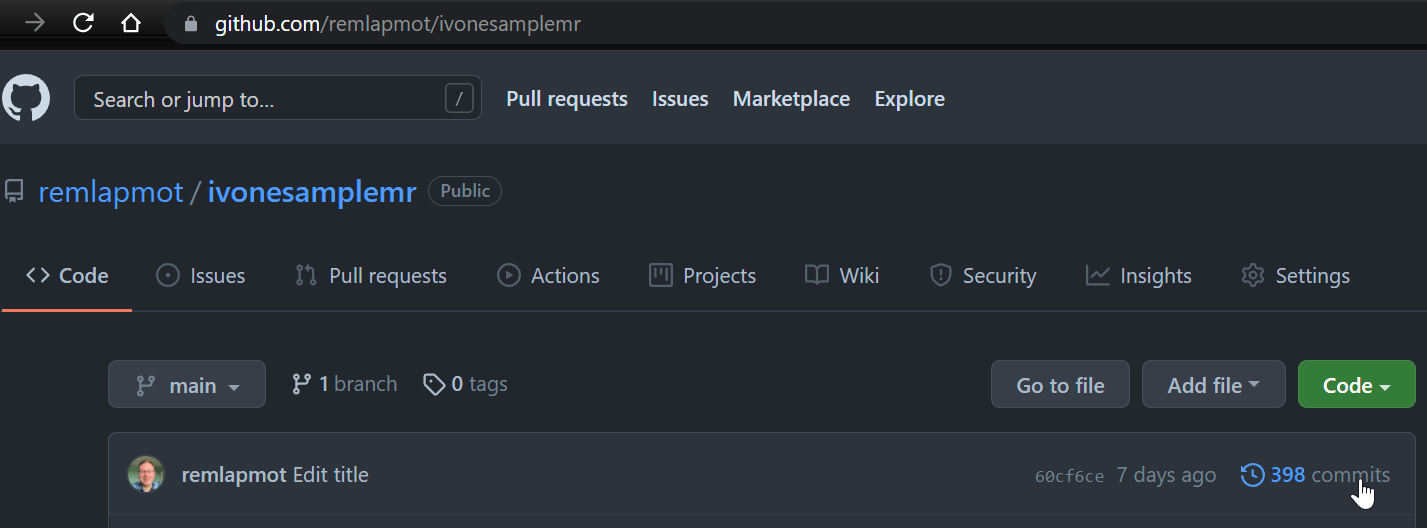The image size is (1427, 528).
Task: Click remlapmot's avatar thumbnail
Action: (x=146, y=475)
